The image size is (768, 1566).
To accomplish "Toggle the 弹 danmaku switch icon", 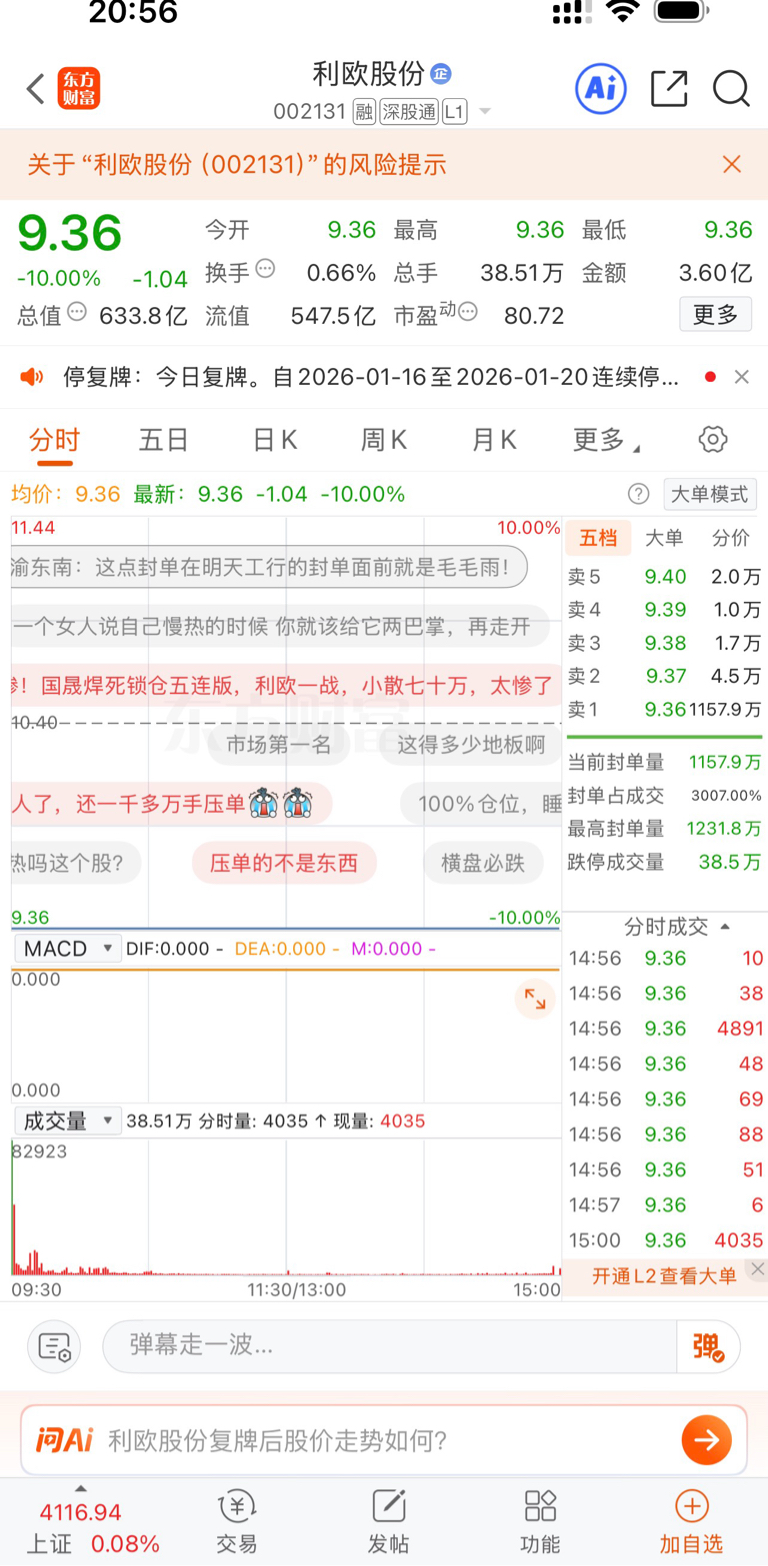I will pos(708,1346).
